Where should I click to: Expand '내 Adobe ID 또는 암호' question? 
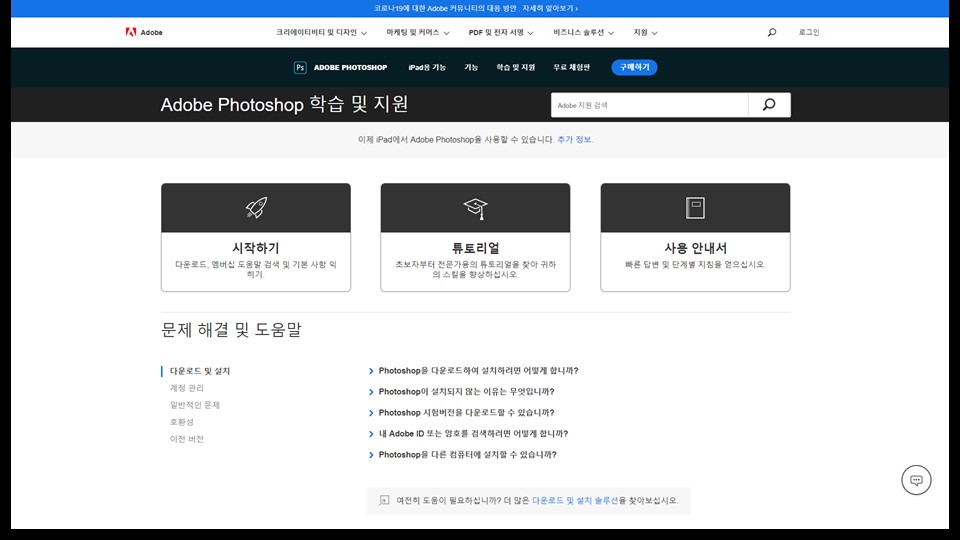click(468, 433)
